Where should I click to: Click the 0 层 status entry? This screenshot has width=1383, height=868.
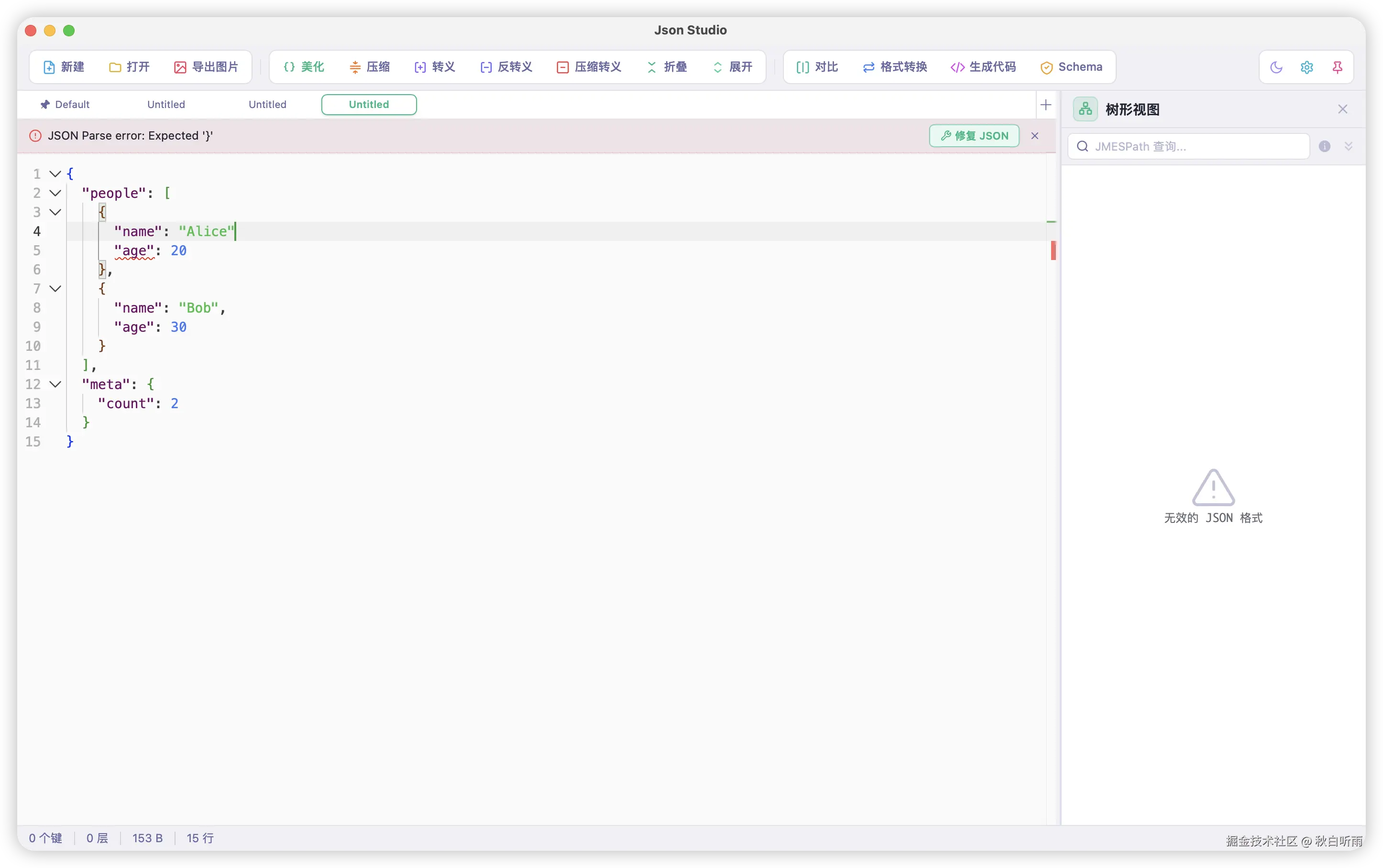pyautogui.click(x=97, y=838)
